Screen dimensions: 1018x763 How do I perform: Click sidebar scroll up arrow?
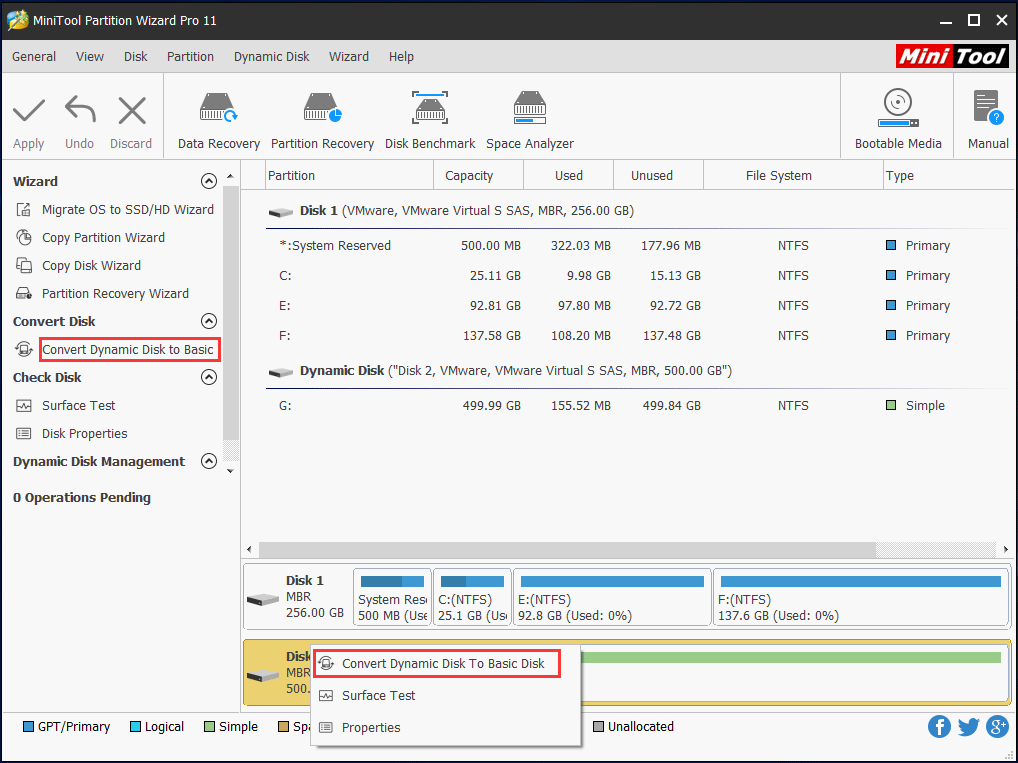click(x=230, y=177)
